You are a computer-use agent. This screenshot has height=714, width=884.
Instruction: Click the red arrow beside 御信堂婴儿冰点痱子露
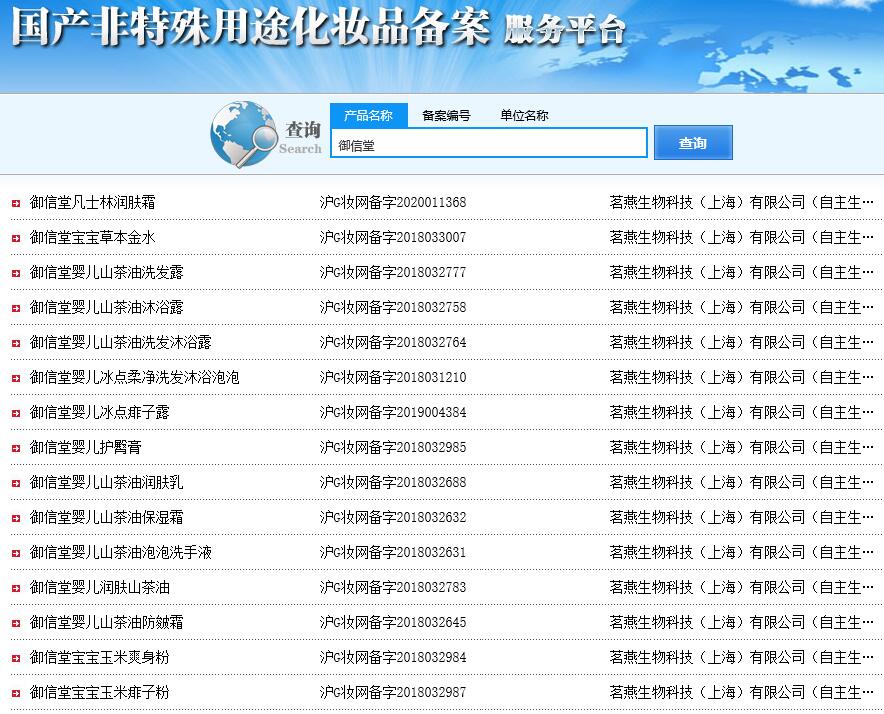click(x=16, y=413)
